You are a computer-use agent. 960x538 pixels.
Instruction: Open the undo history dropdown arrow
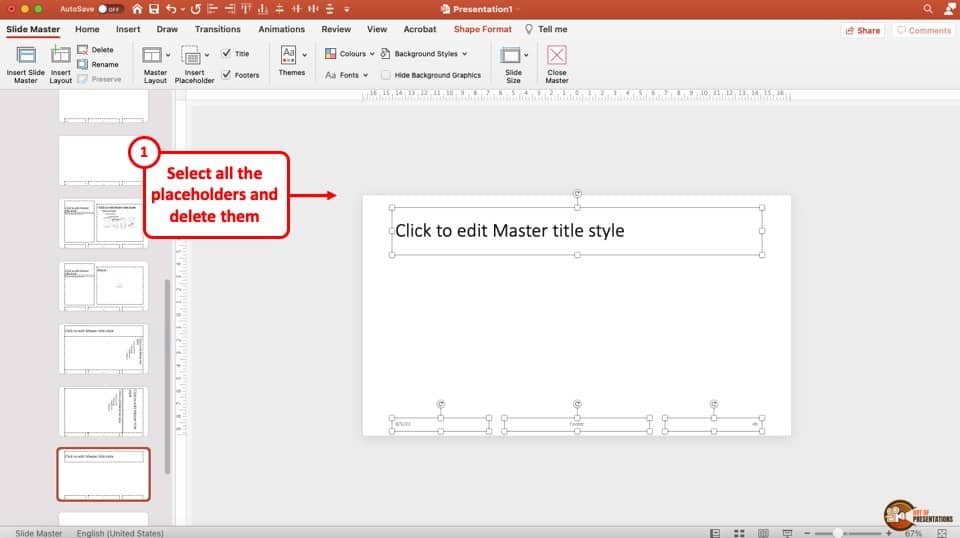pos(182,9)
